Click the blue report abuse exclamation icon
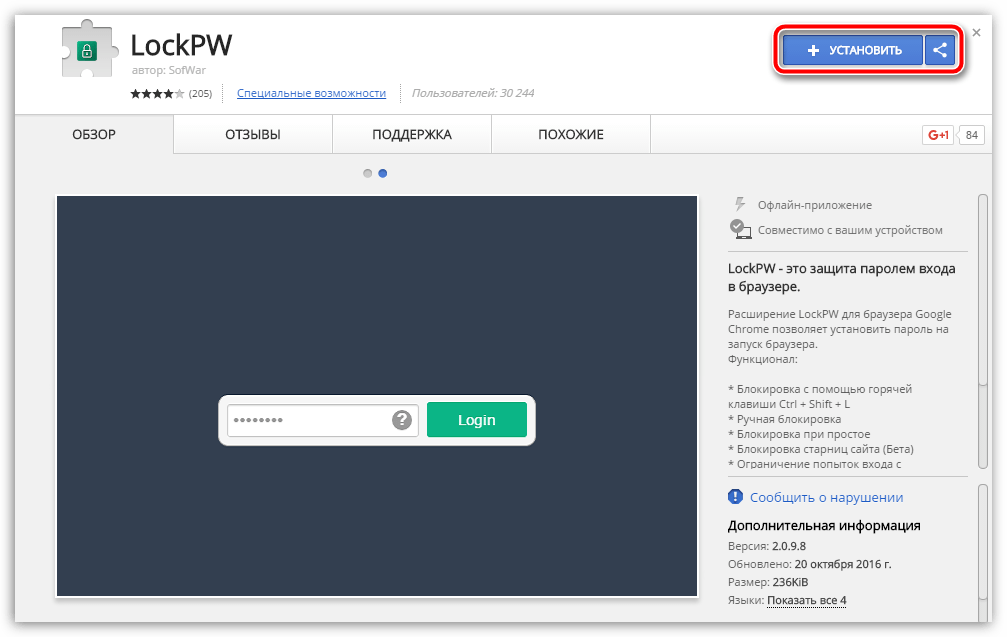This screenshot has height=637, width=1007. [x=736, y=497]
